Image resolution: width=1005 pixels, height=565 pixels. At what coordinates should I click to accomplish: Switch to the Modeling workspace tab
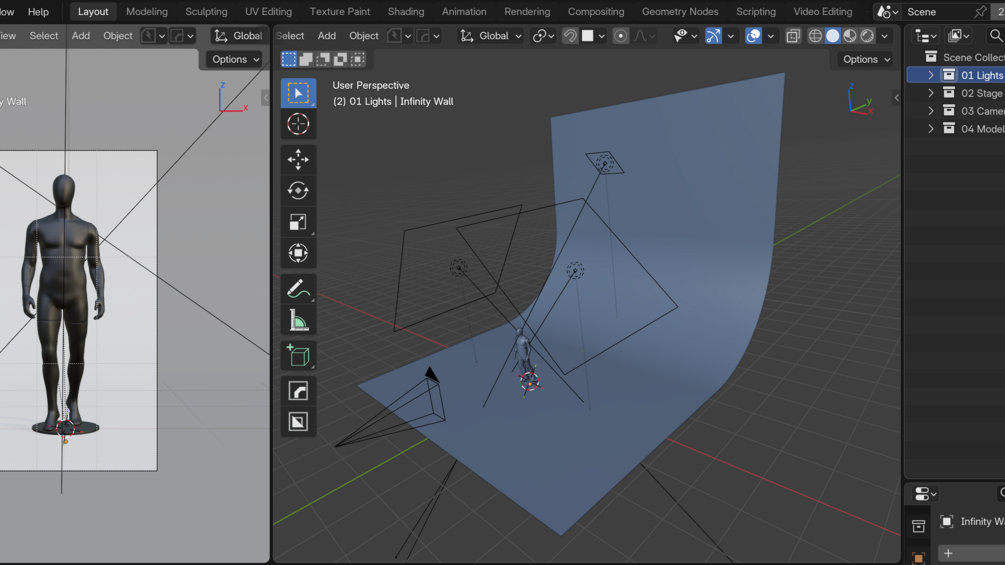[x=147, y=12]
